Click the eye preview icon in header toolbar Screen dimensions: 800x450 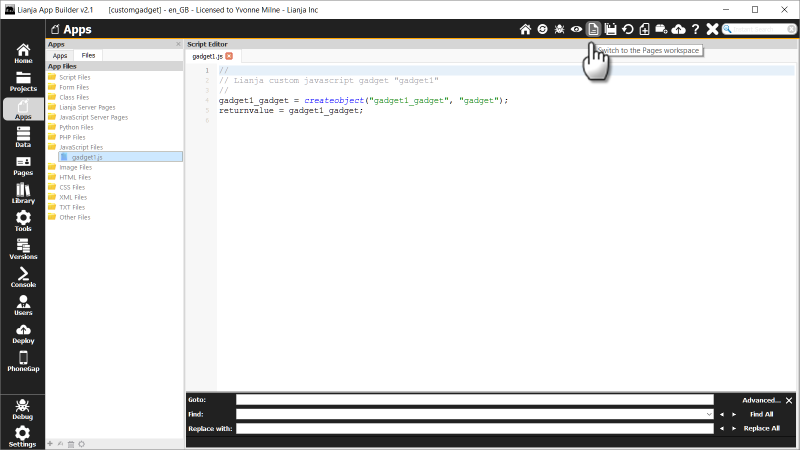point(577,30)
